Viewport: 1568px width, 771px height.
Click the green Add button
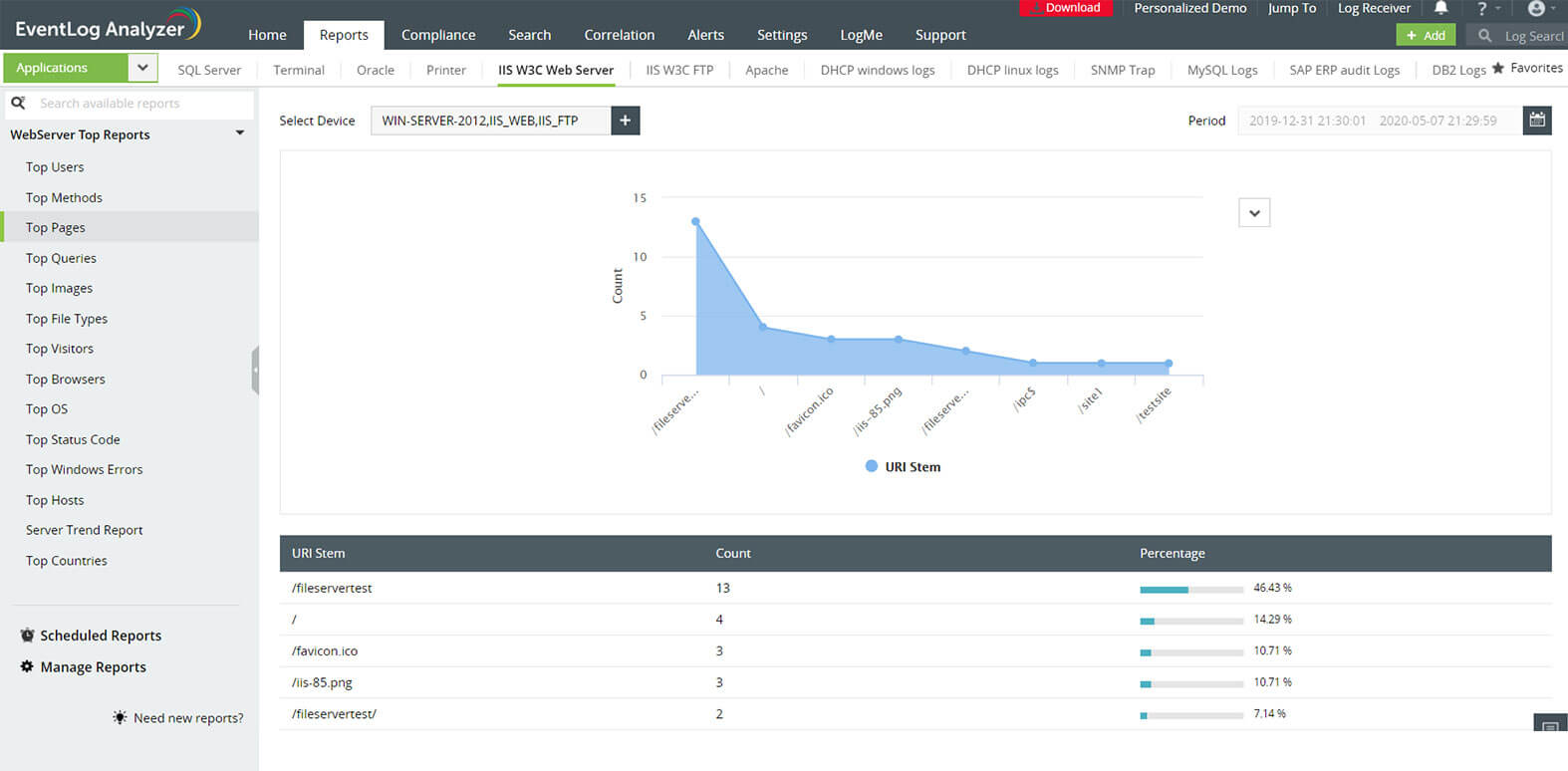1426,35
